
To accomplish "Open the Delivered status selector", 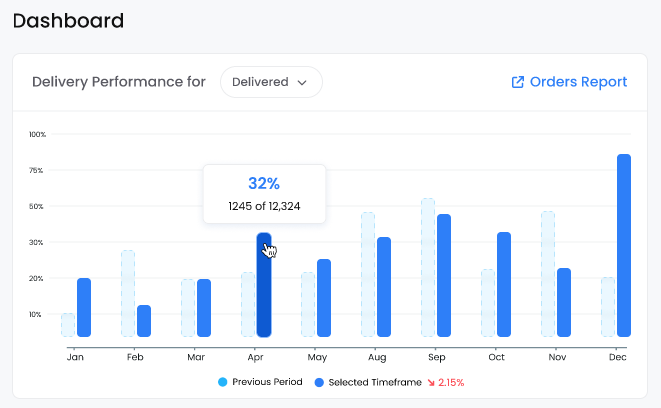I will 271,82.
